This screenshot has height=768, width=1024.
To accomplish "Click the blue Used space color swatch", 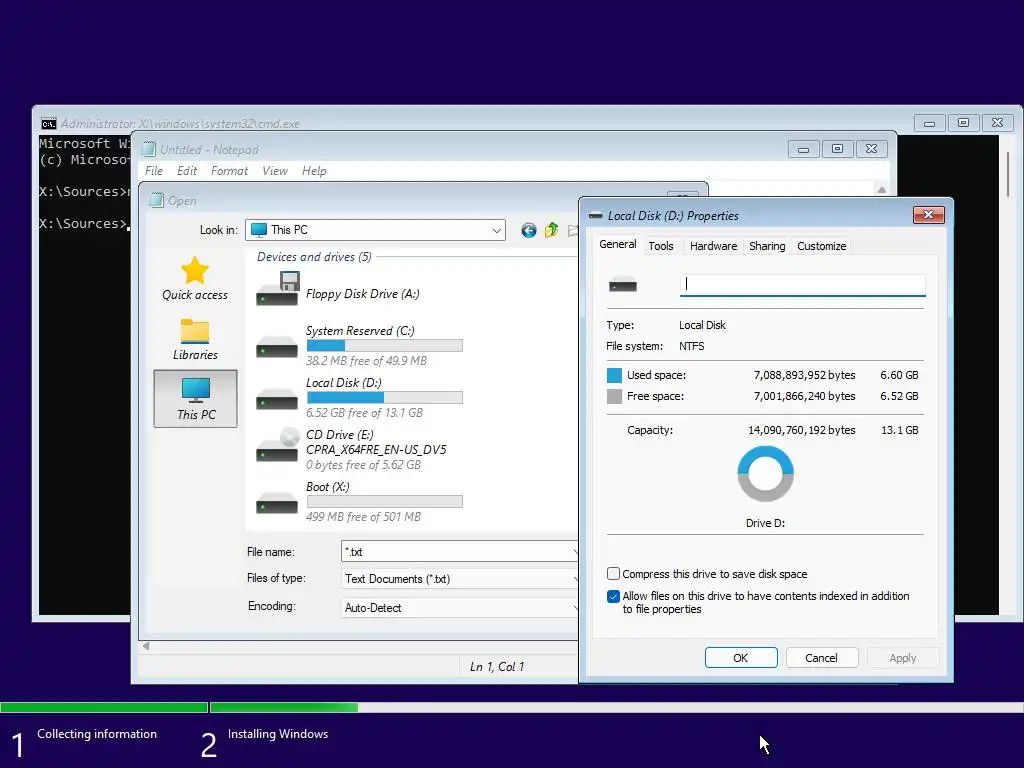I will click(615, 375).
